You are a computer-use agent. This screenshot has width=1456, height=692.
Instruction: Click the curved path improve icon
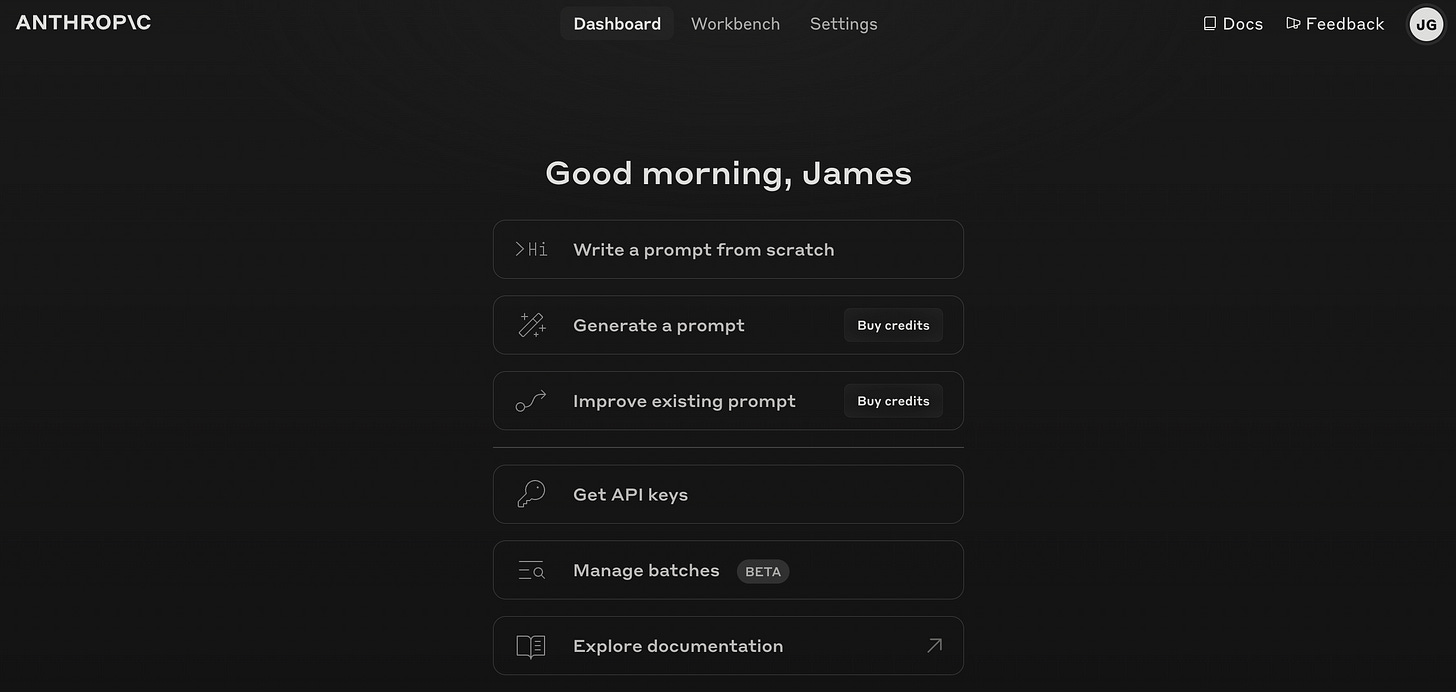(531, 401)
